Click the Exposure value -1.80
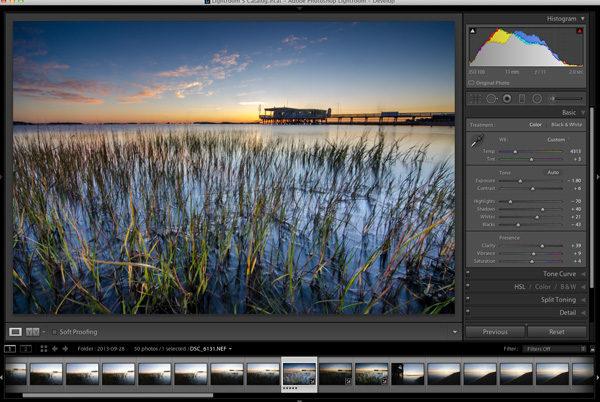The image size is (600, 402). [574, 180]
